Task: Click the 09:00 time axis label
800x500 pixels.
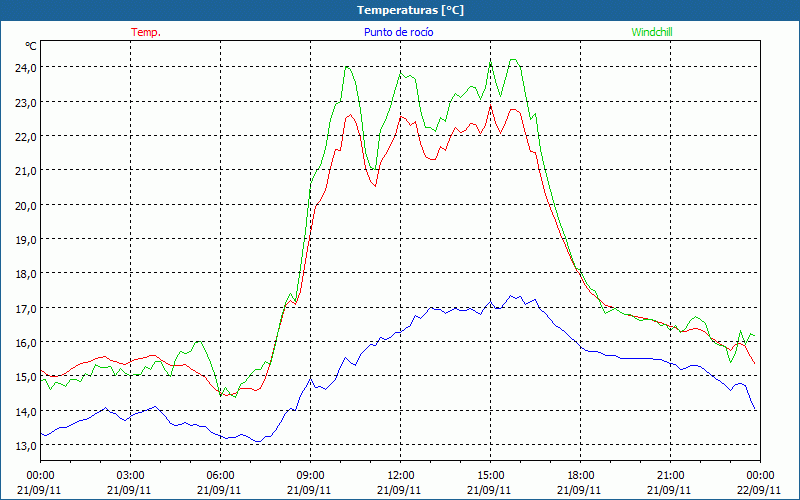Action: click(310, 475)
